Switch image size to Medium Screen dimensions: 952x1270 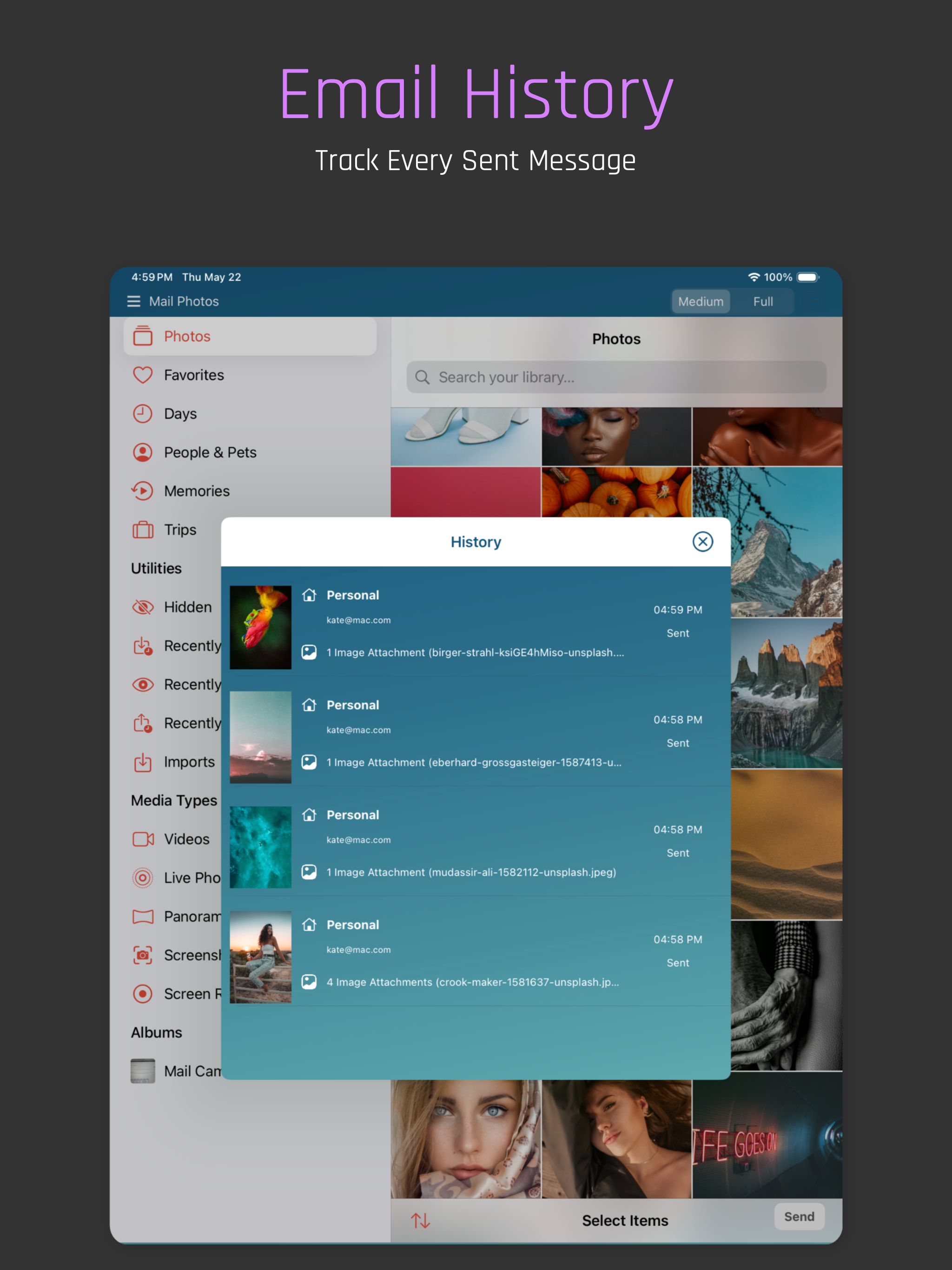coord(701,301)
